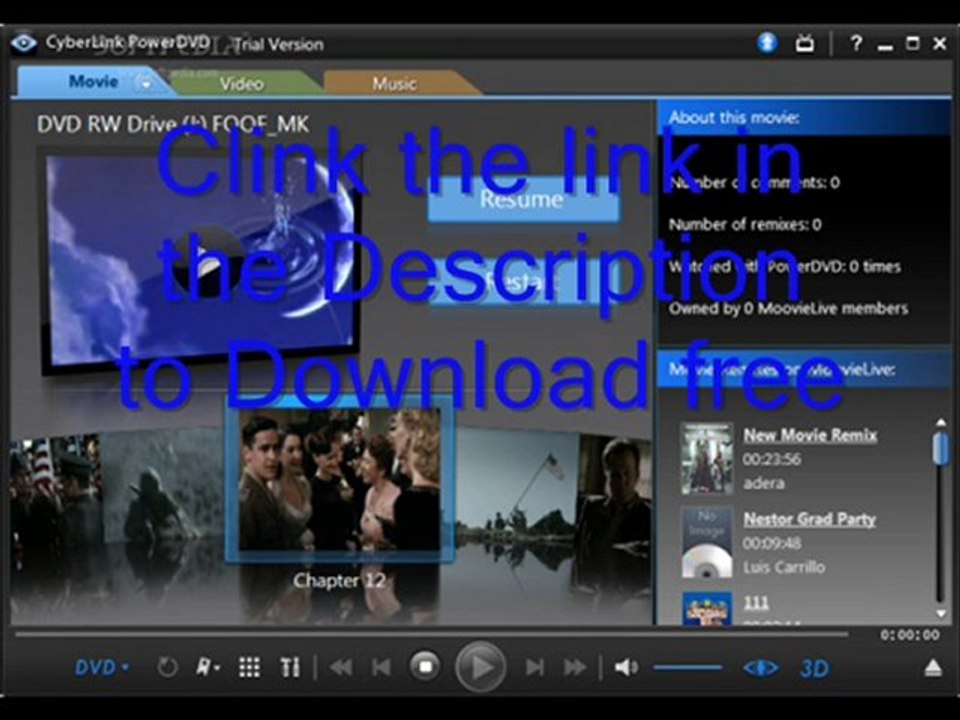The width and height of the screenshot is (960, 720).
Task: Click the 00:23:56 duration text
Action: point(771,459)
